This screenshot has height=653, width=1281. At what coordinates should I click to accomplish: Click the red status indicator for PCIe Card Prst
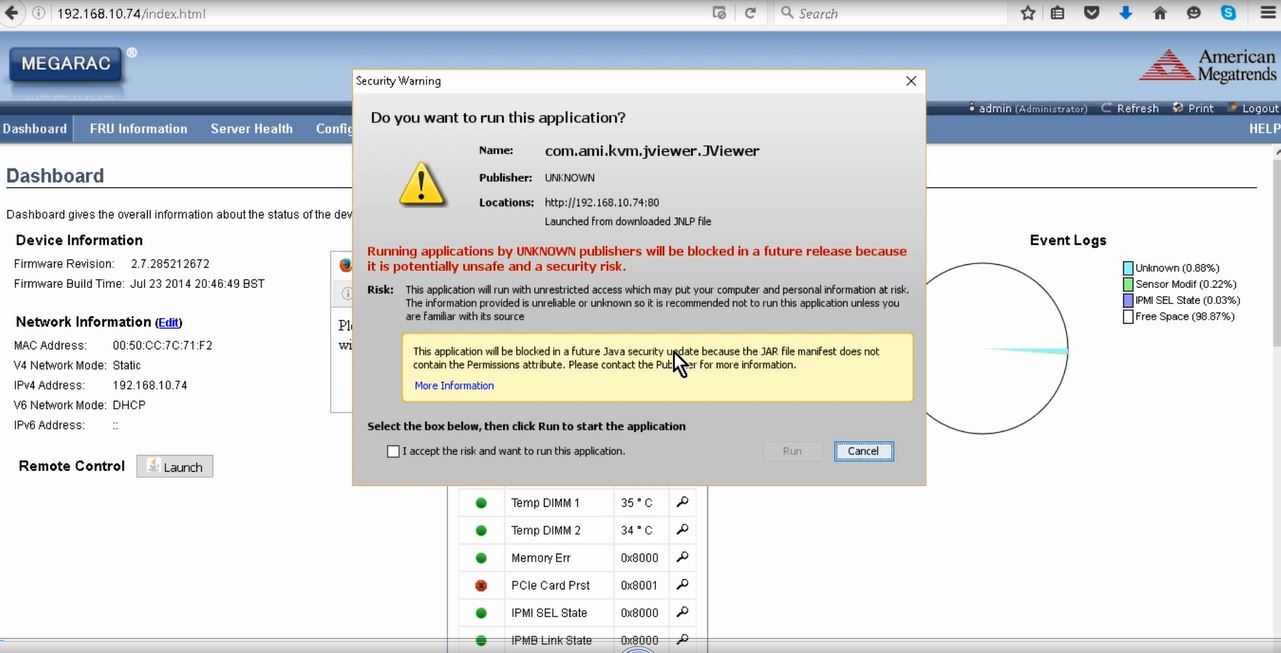coord(481,585)
